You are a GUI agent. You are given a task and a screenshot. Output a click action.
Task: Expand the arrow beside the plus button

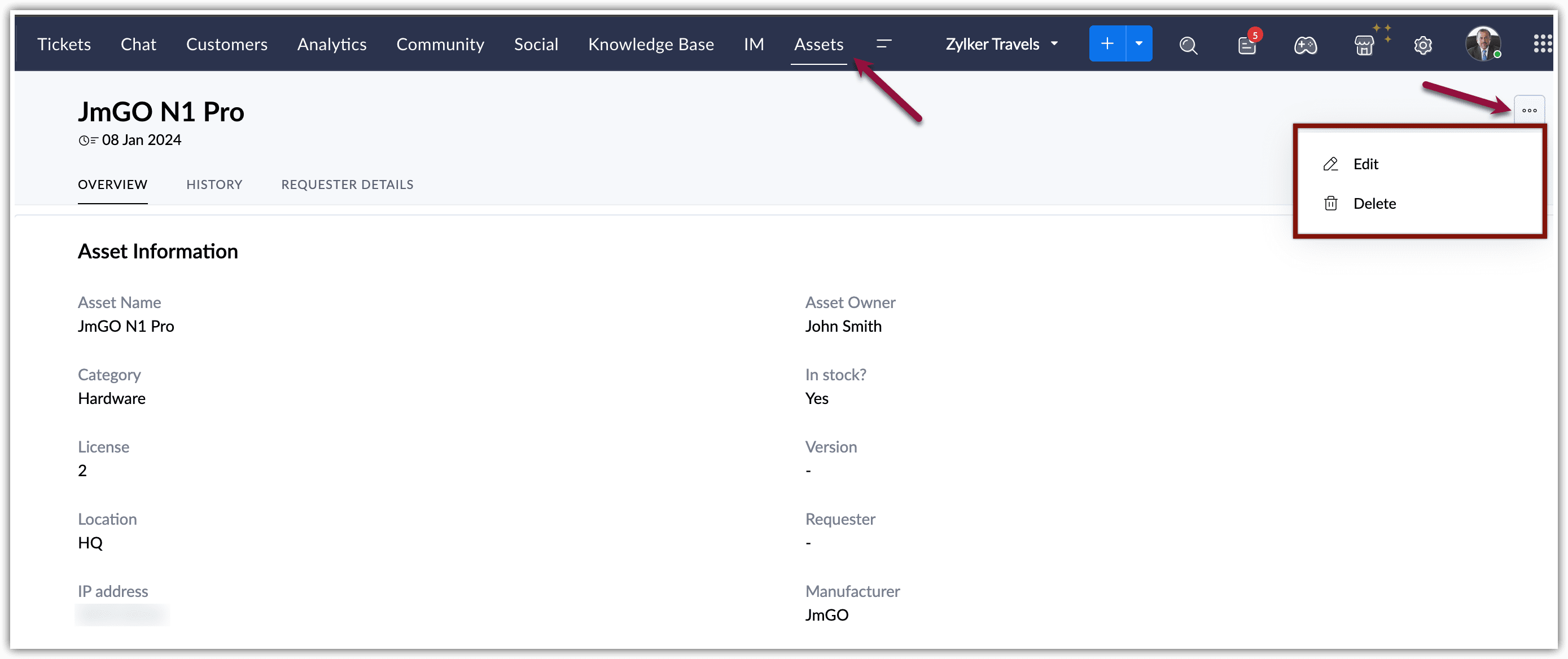point(1139,44)
